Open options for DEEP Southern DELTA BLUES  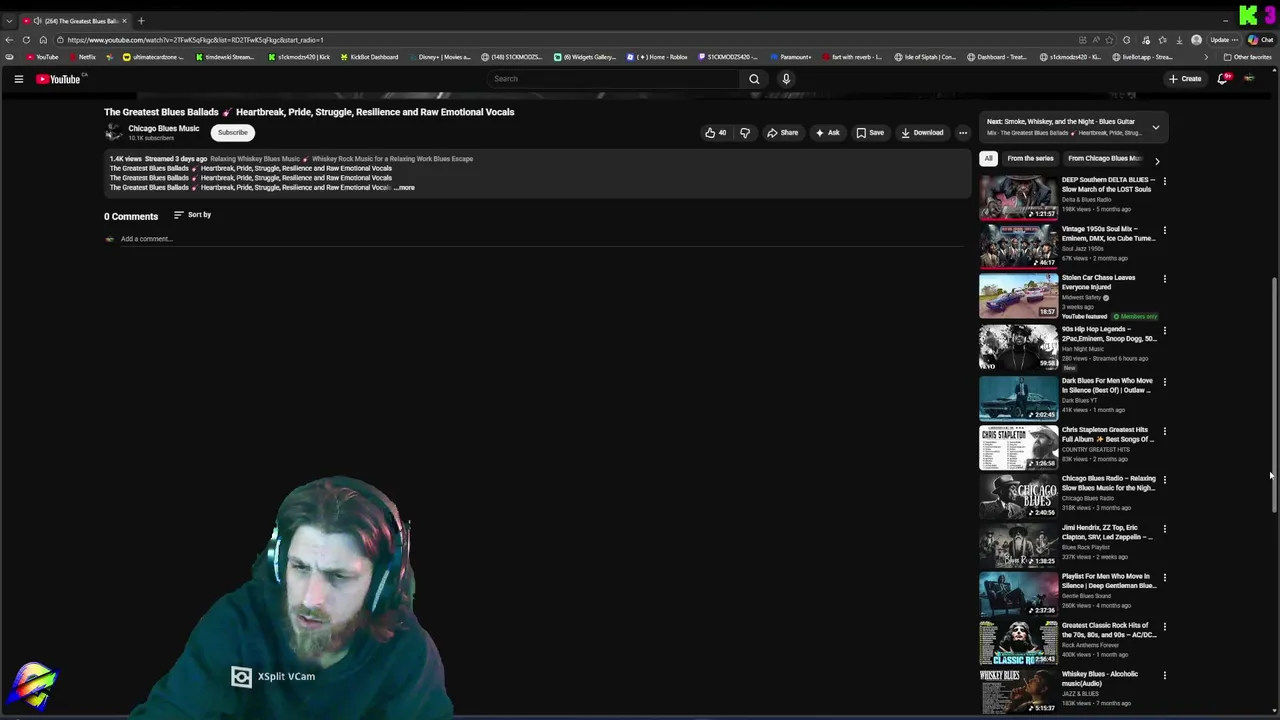1165,181
